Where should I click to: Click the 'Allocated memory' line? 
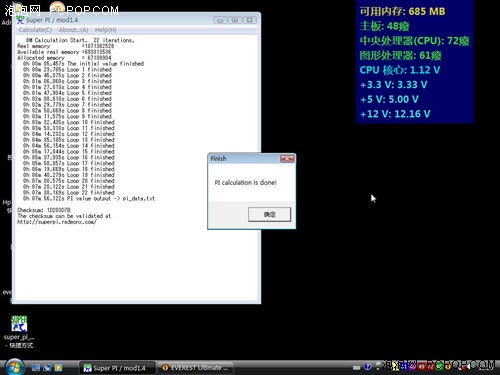(x=64, y=58)
